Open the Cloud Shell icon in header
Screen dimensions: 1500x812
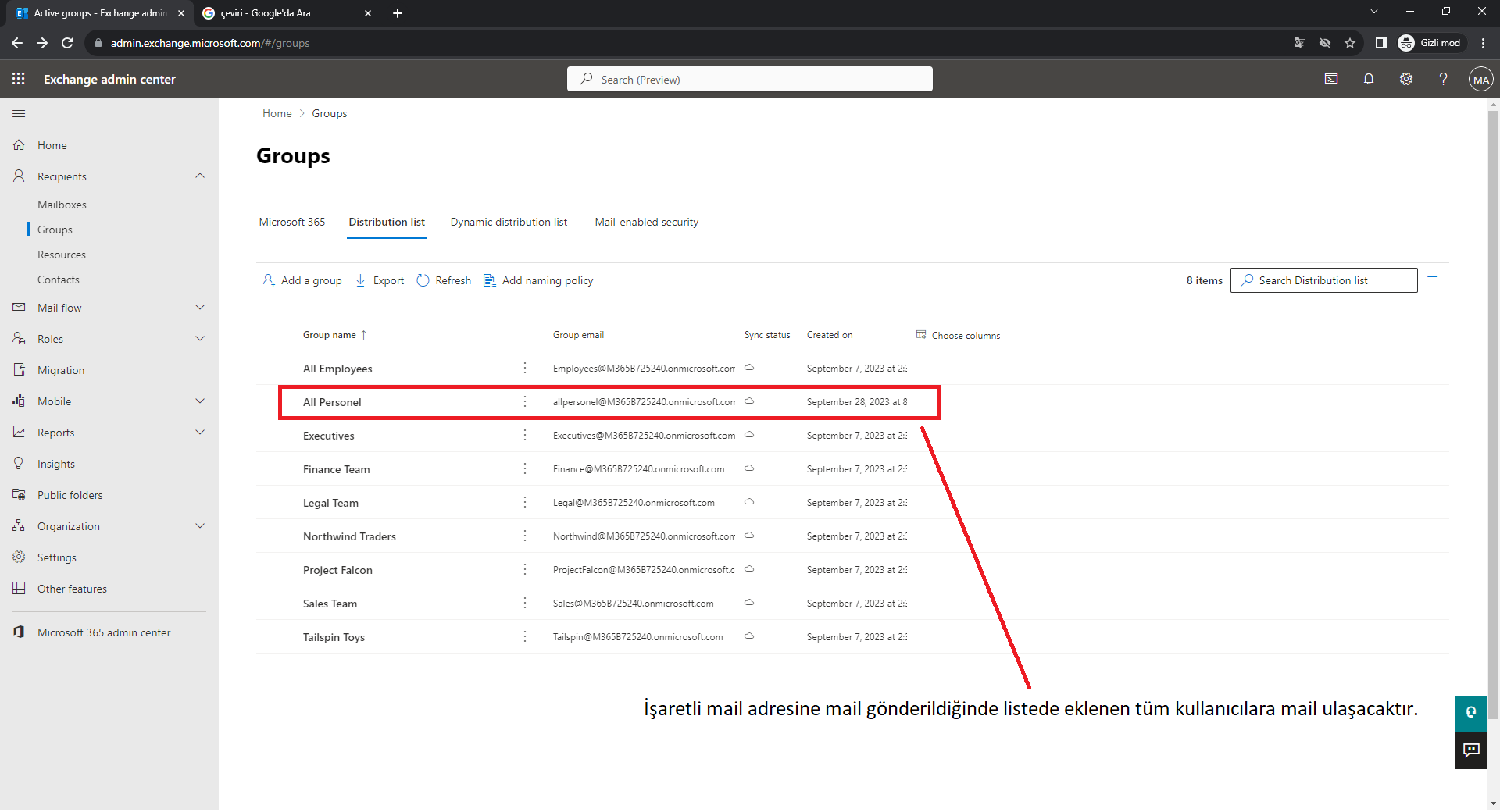pos(1331,79)
